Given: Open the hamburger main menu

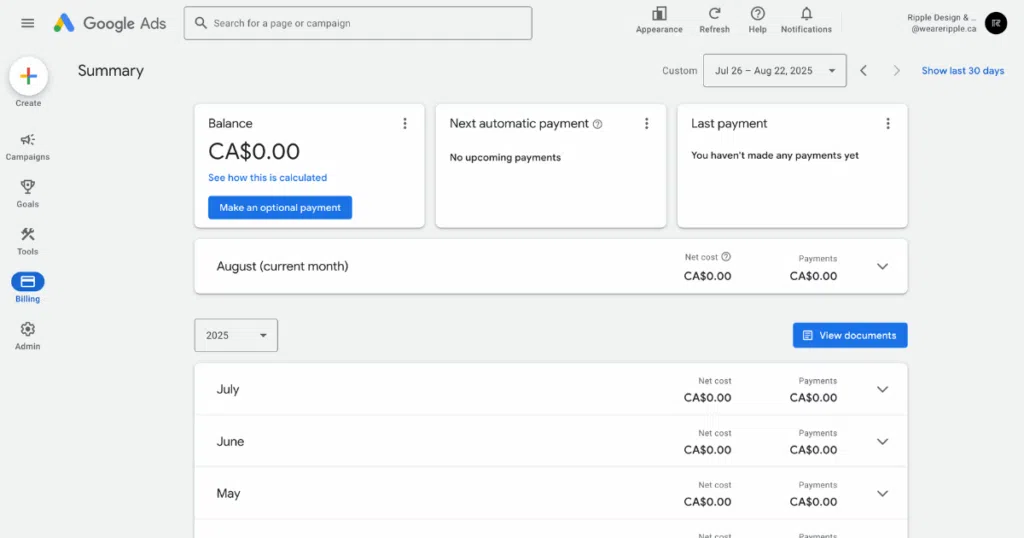Looking at the screenshot, I should [28, 23].
